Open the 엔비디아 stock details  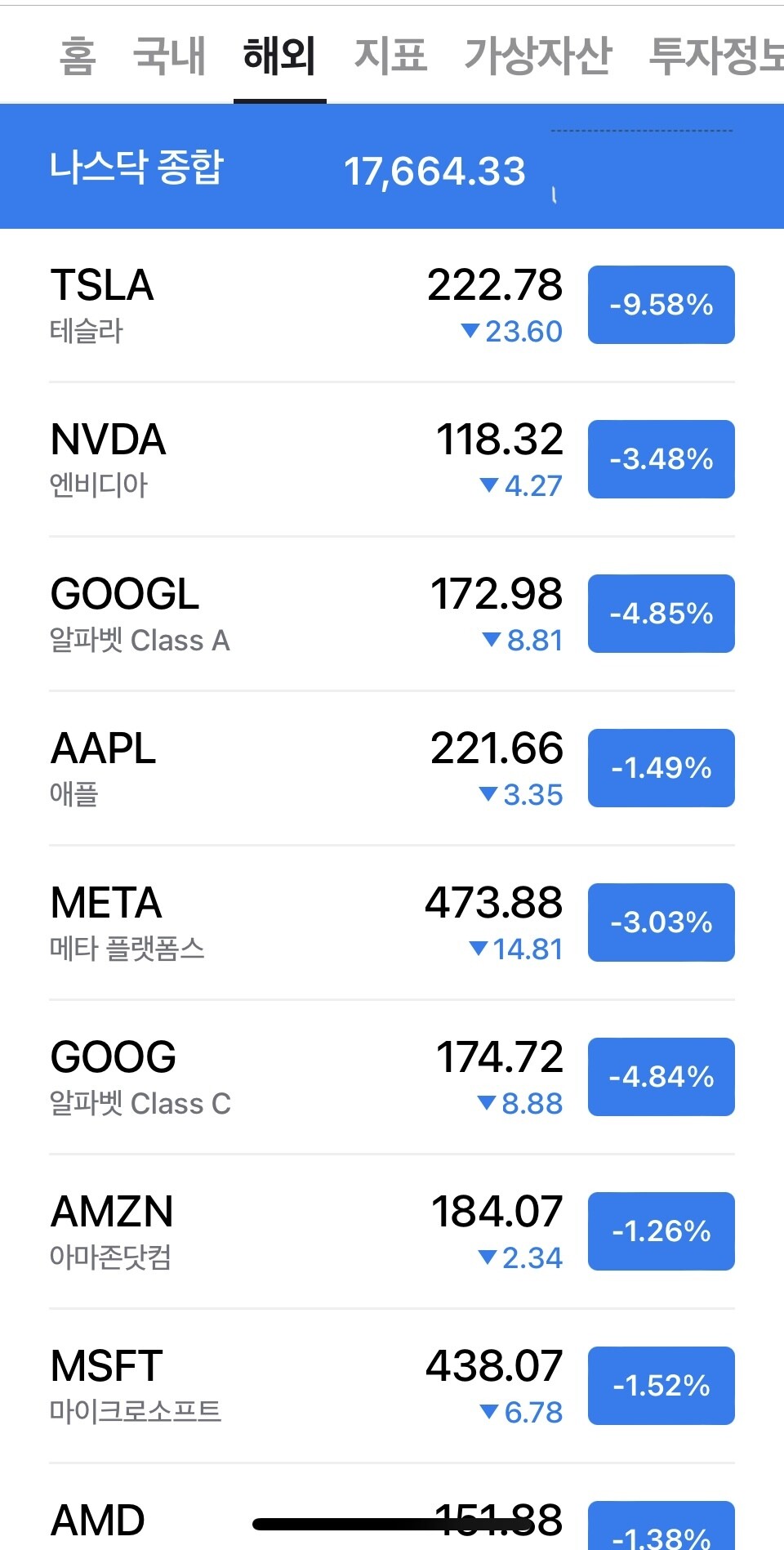pyautogui.click(x=245, y=459)
